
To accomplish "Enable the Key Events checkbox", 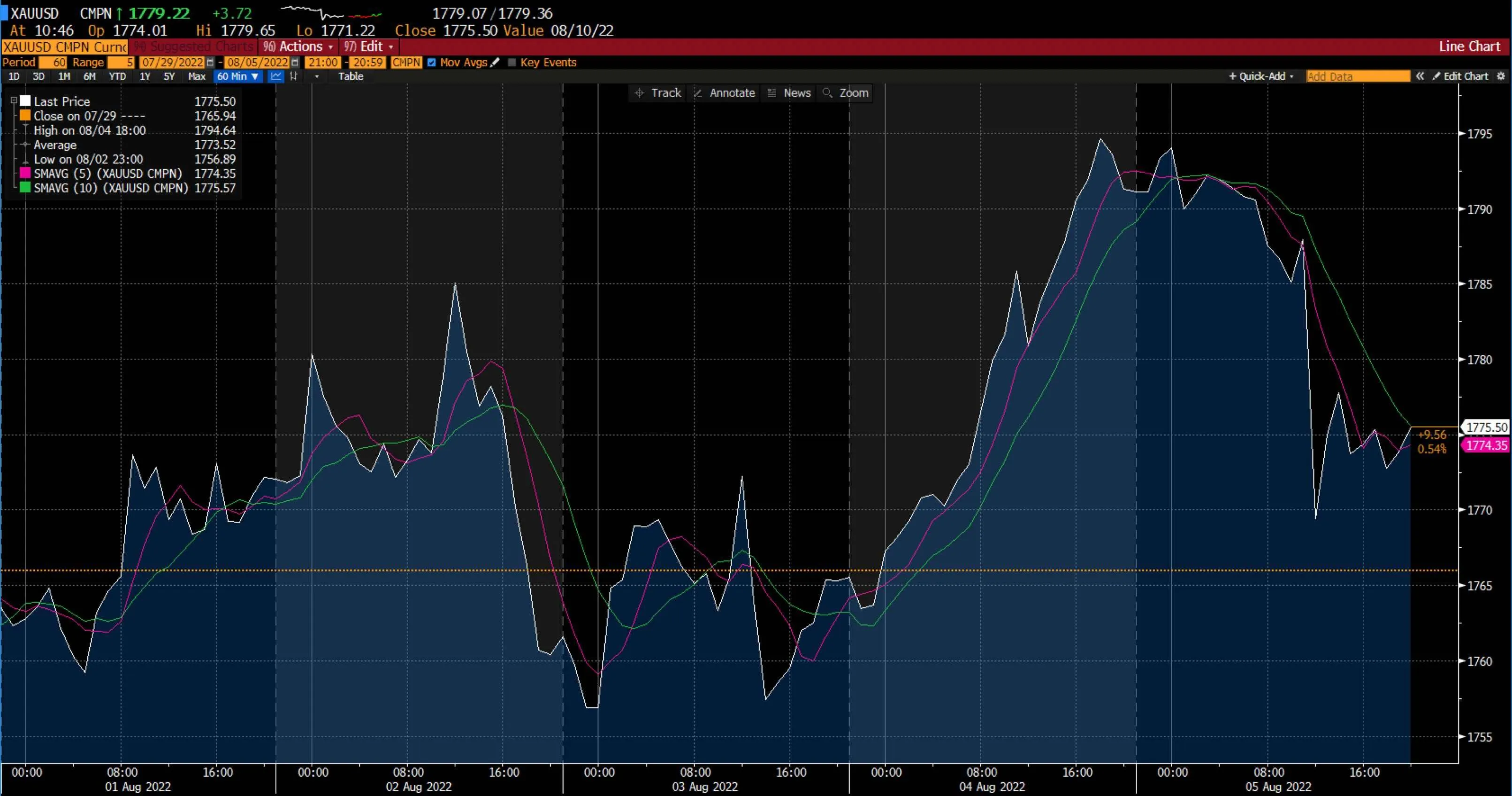I will [x=511, y=62].
